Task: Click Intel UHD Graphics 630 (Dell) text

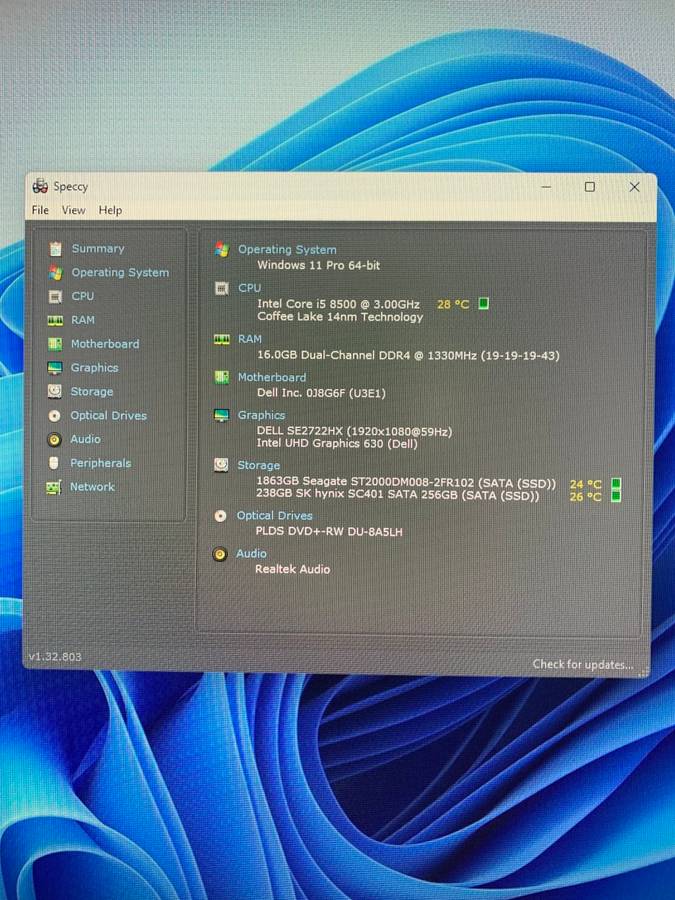Action: coord(337,443)
